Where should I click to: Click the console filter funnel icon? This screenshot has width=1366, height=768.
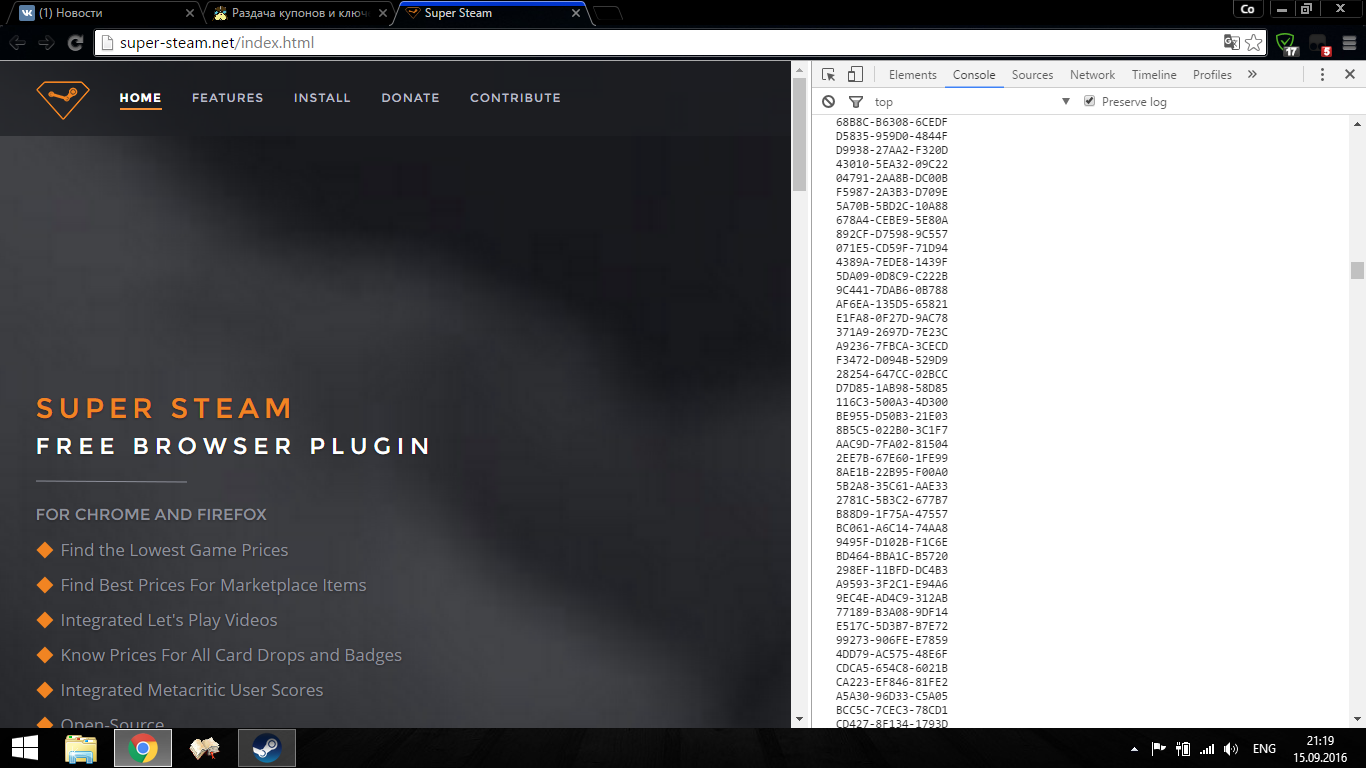pyautogui.click(x=856, y=102)
